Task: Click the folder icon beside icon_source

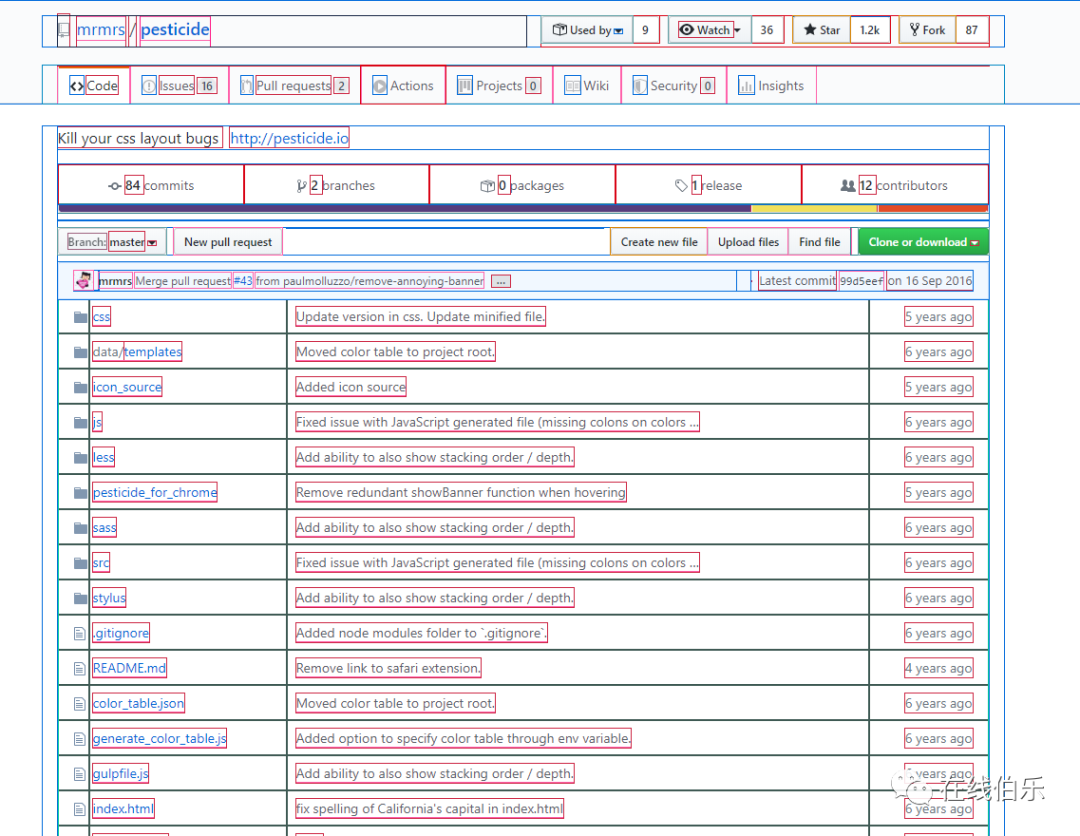Action: [81, 387]
